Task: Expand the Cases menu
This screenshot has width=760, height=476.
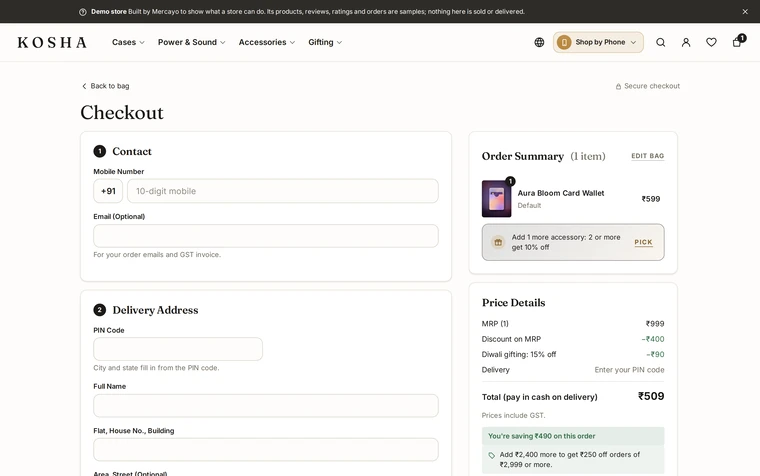Action: (128, 42)
